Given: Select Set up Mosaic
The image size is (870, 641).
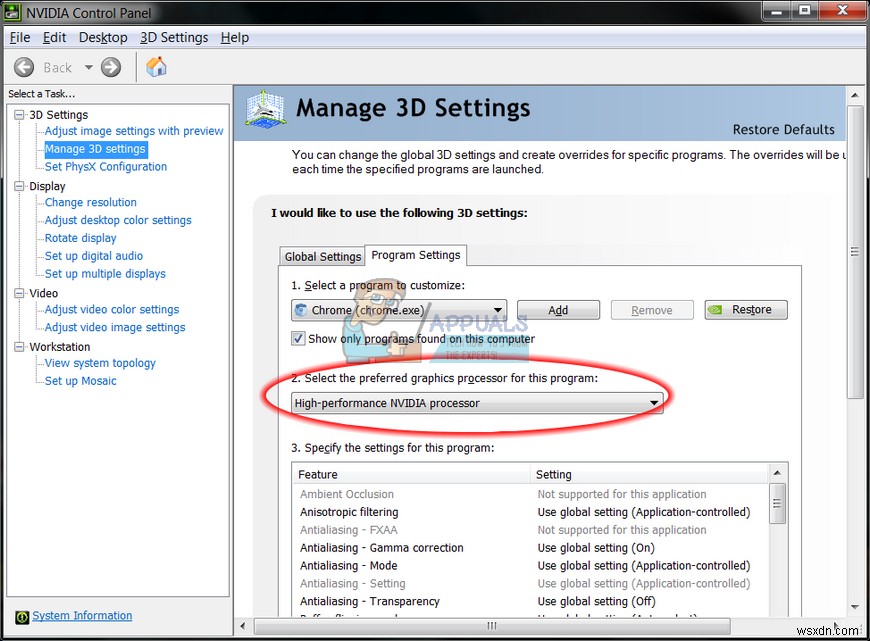Looking at the screenshot, I should [80, 381].
